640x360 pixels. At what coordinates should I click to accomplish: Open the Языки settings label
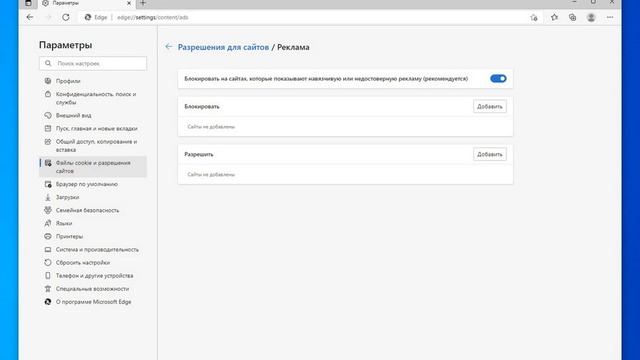(64, 223)
